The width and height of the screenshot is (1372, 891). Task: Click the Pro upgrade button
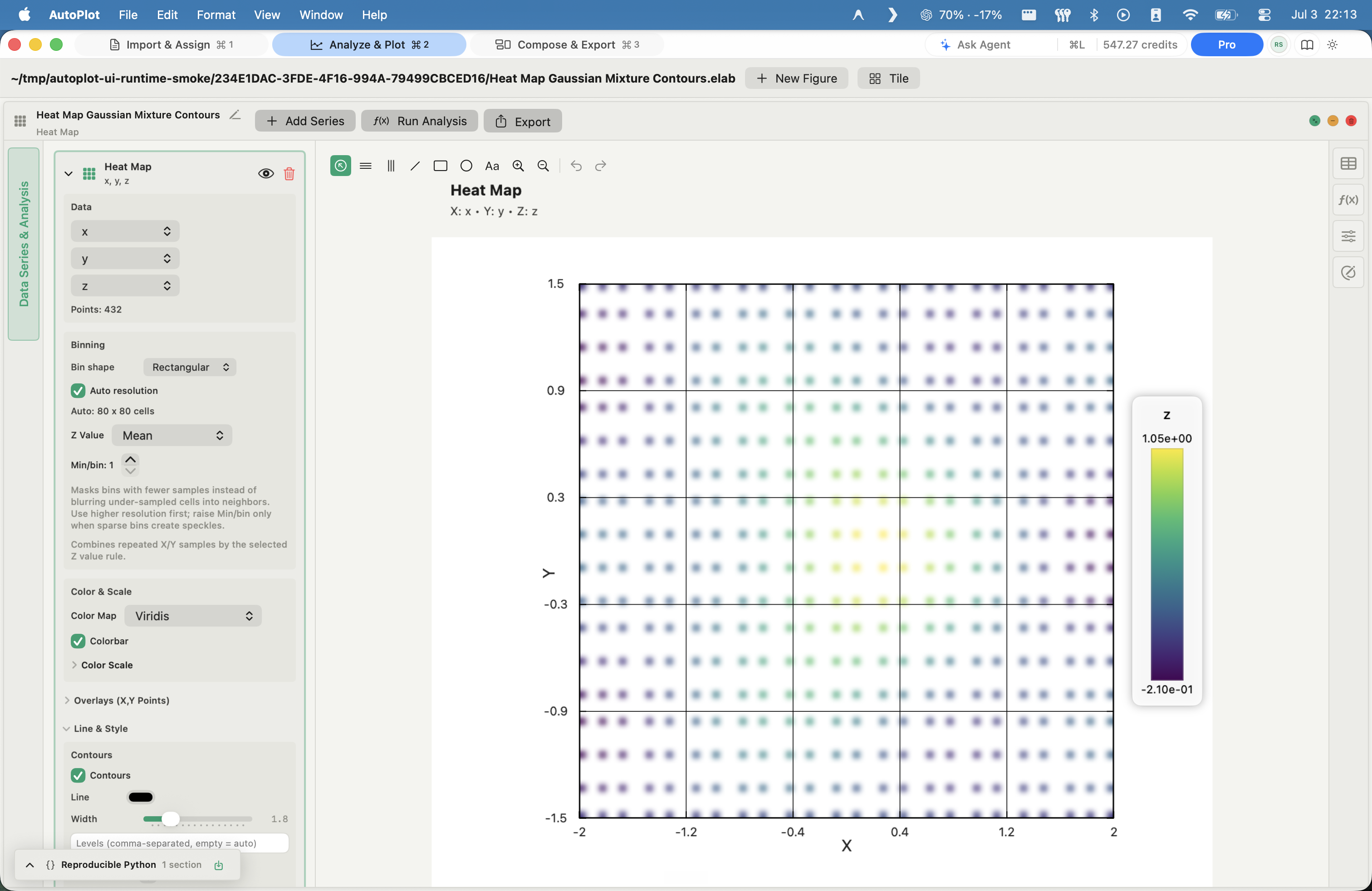pos(1227,44)
